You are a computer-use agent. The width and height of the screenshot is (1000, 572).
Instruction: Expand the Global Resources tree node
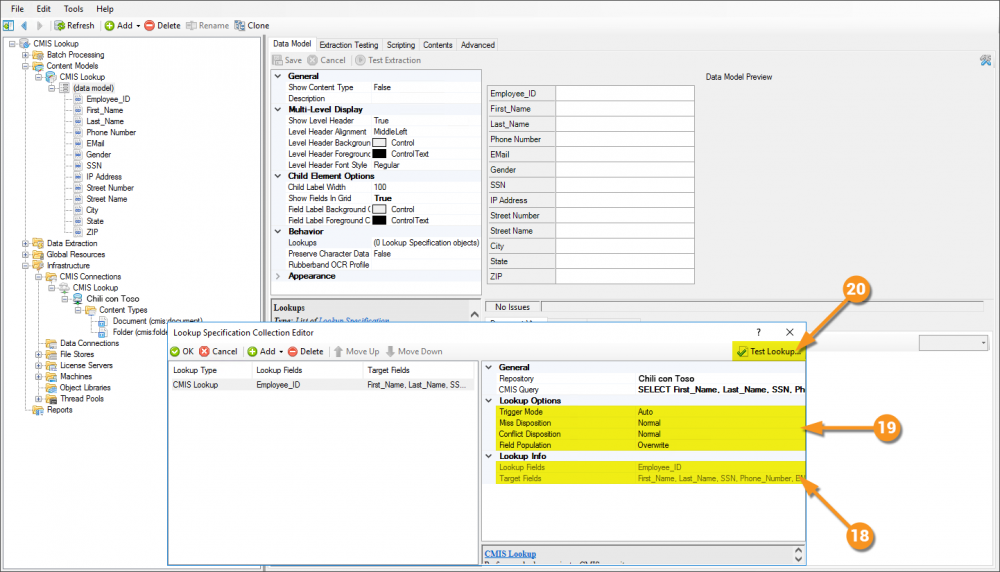point(26,254)
